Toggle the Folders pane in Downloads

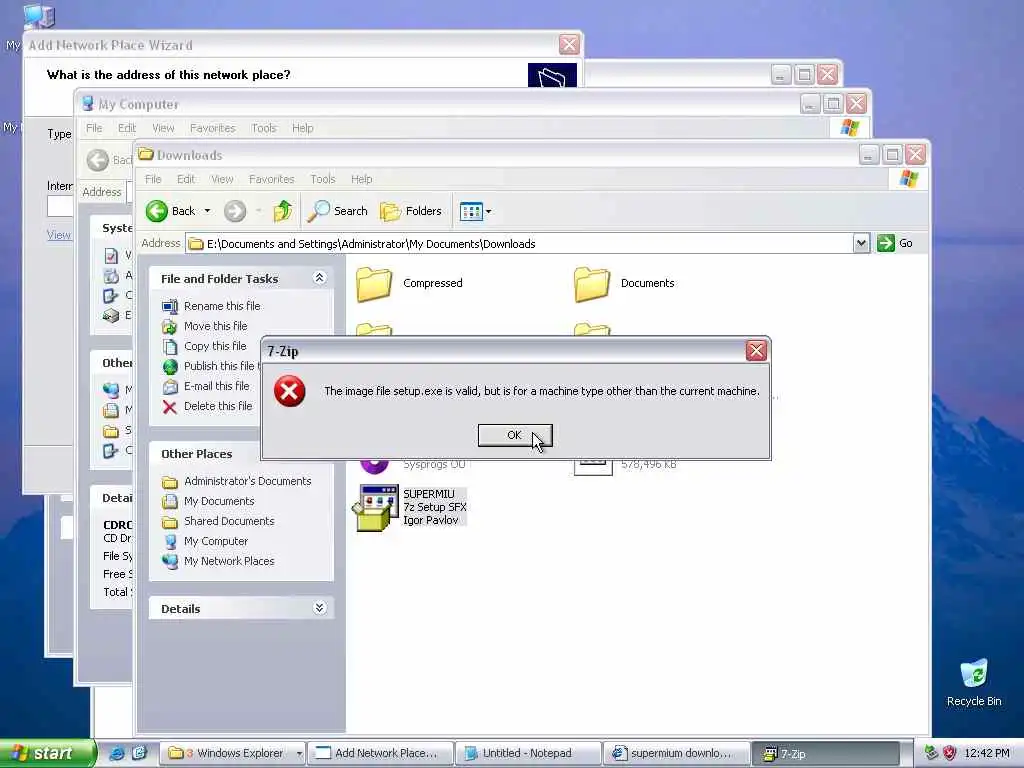point(411,211)
